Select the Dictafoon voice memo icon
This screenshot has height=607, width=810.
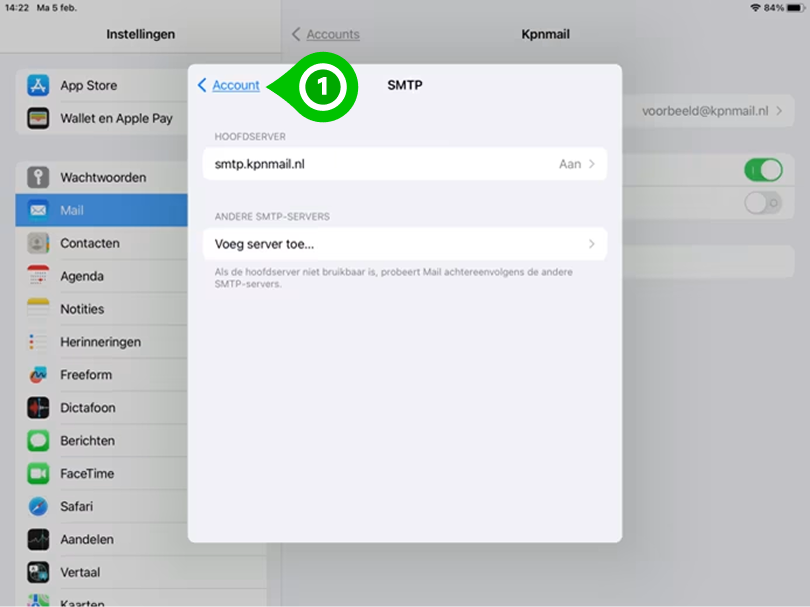pyautogui.click(x=38, y=407)
